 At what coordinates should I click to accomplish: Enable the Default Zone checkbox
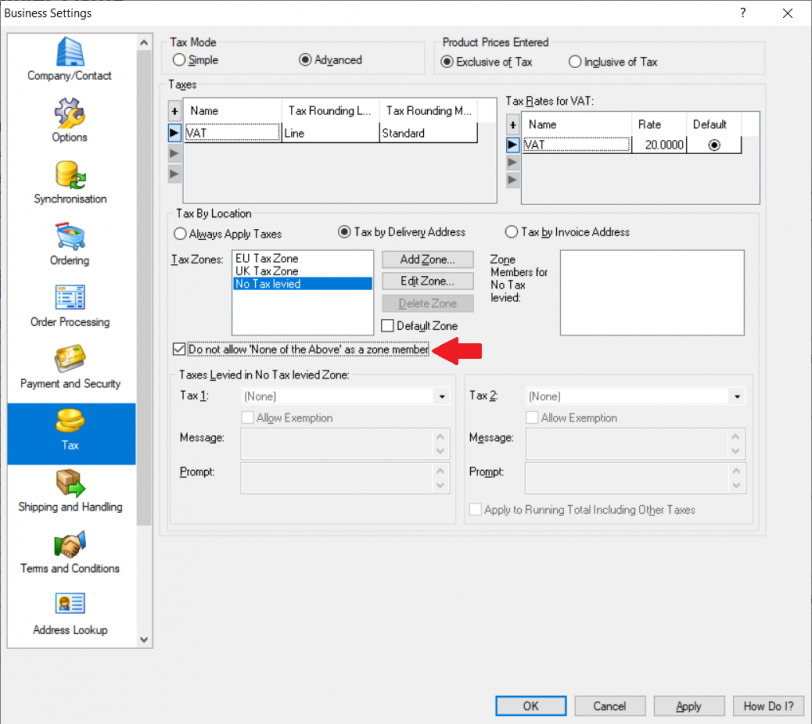coord(388,326)
